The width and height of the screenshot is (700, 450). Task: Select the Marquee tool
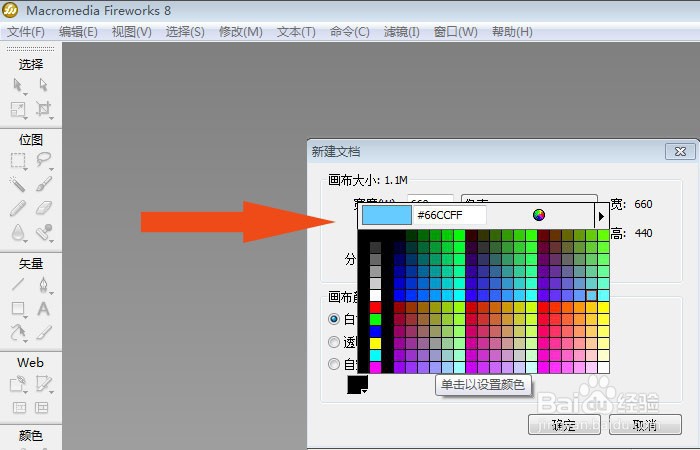click(18, 160)
